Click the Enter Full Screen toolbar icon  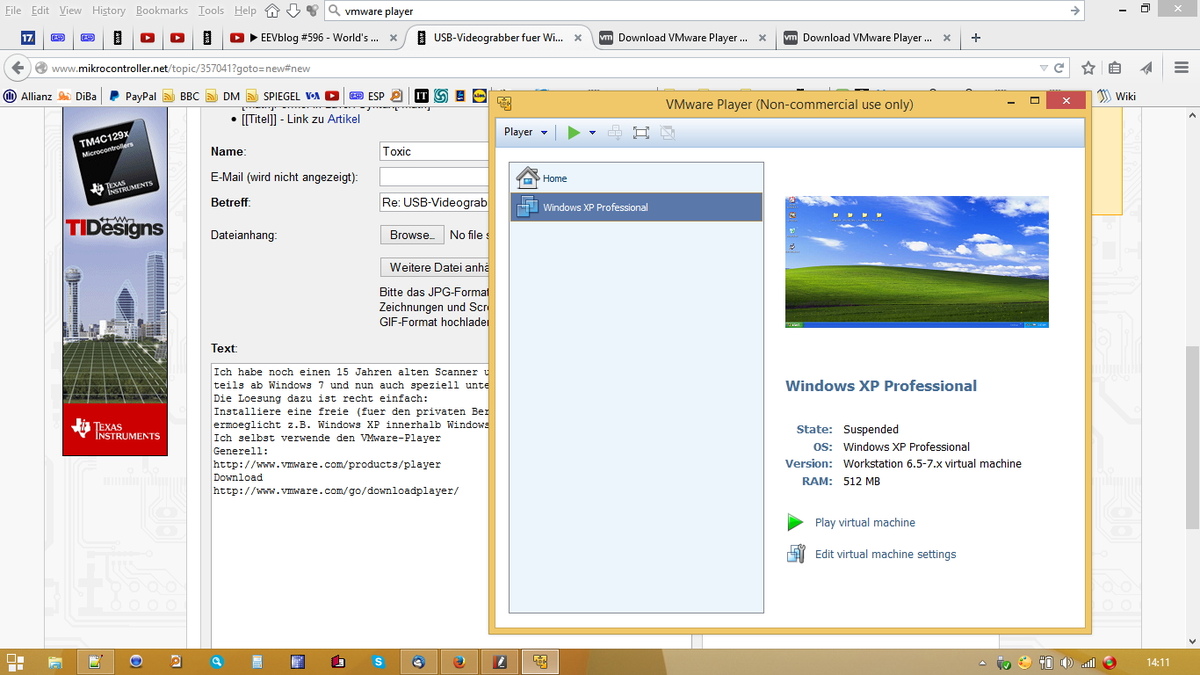click(x=641, y=132)
